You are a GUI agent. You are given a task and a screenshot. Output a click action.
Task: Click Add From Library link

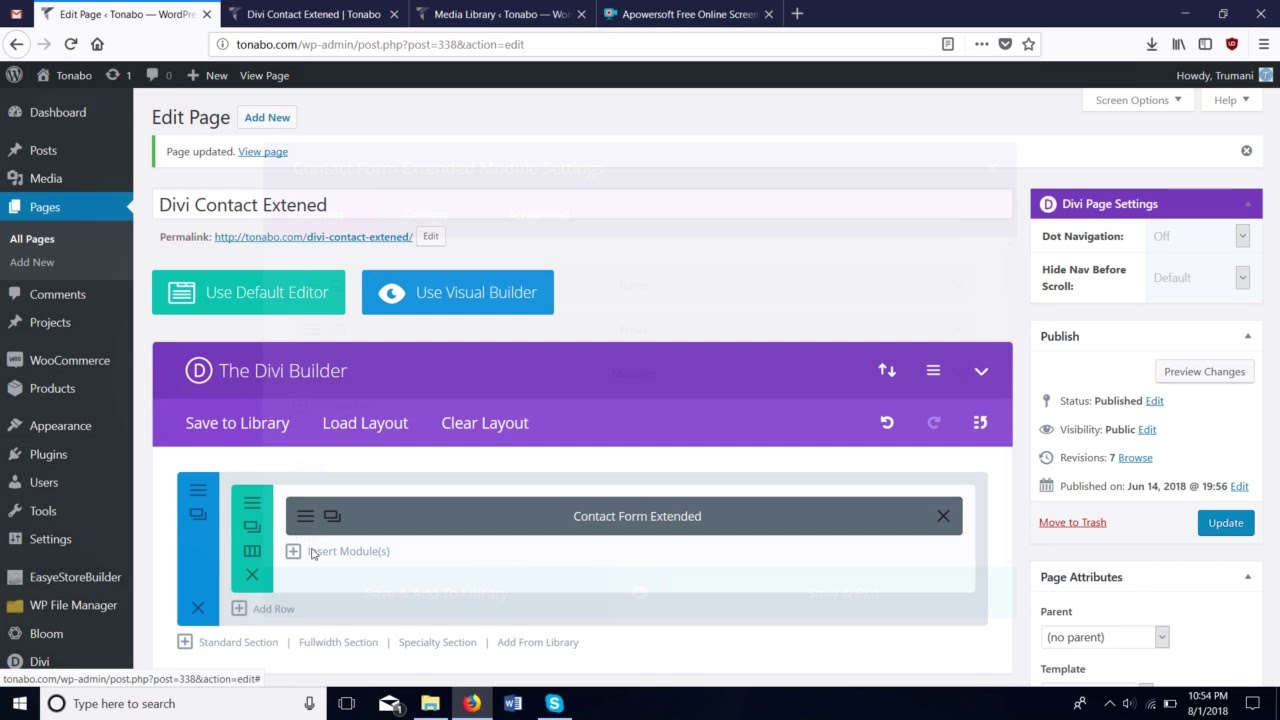click(x=538, y=642)
